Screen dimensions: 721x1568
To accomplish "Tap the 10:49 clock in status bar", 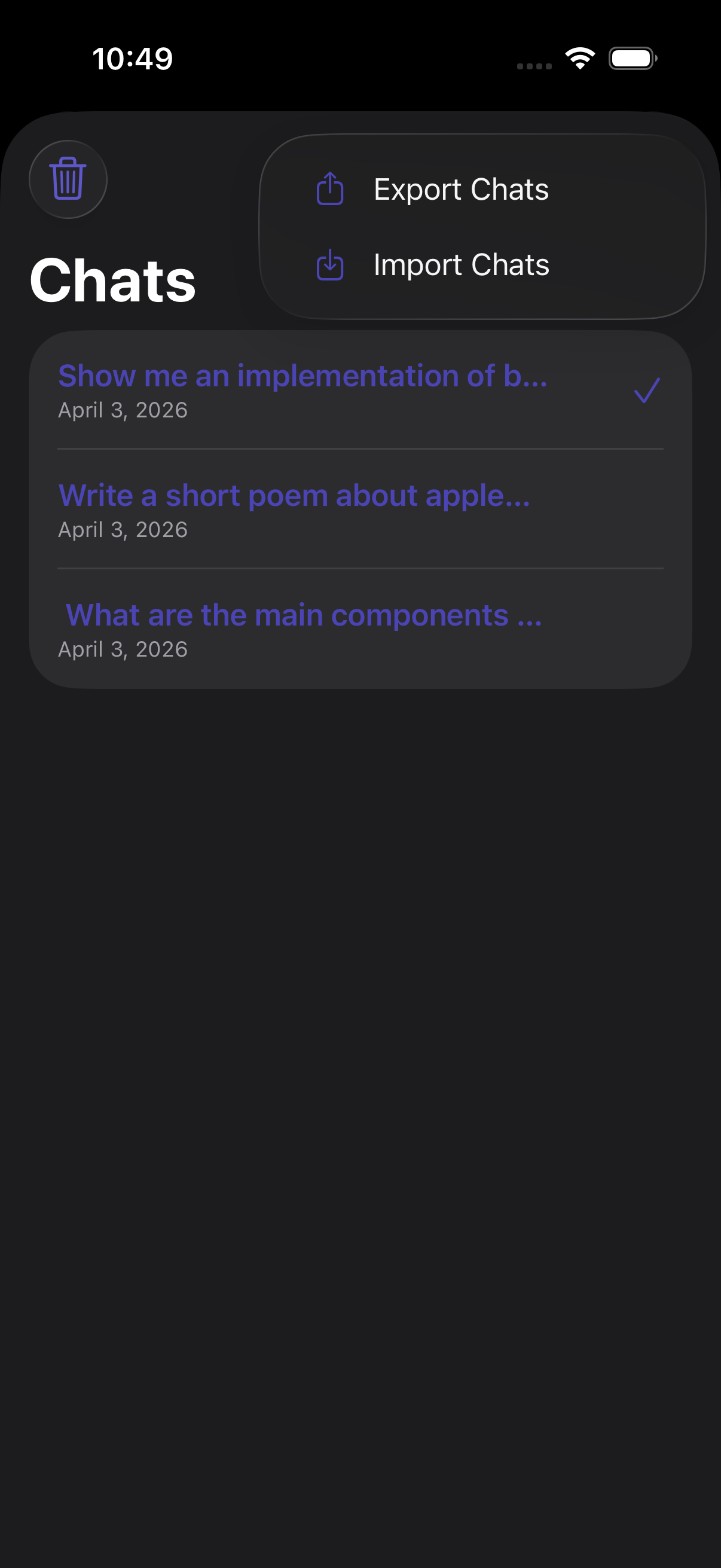I will point(133,59).
